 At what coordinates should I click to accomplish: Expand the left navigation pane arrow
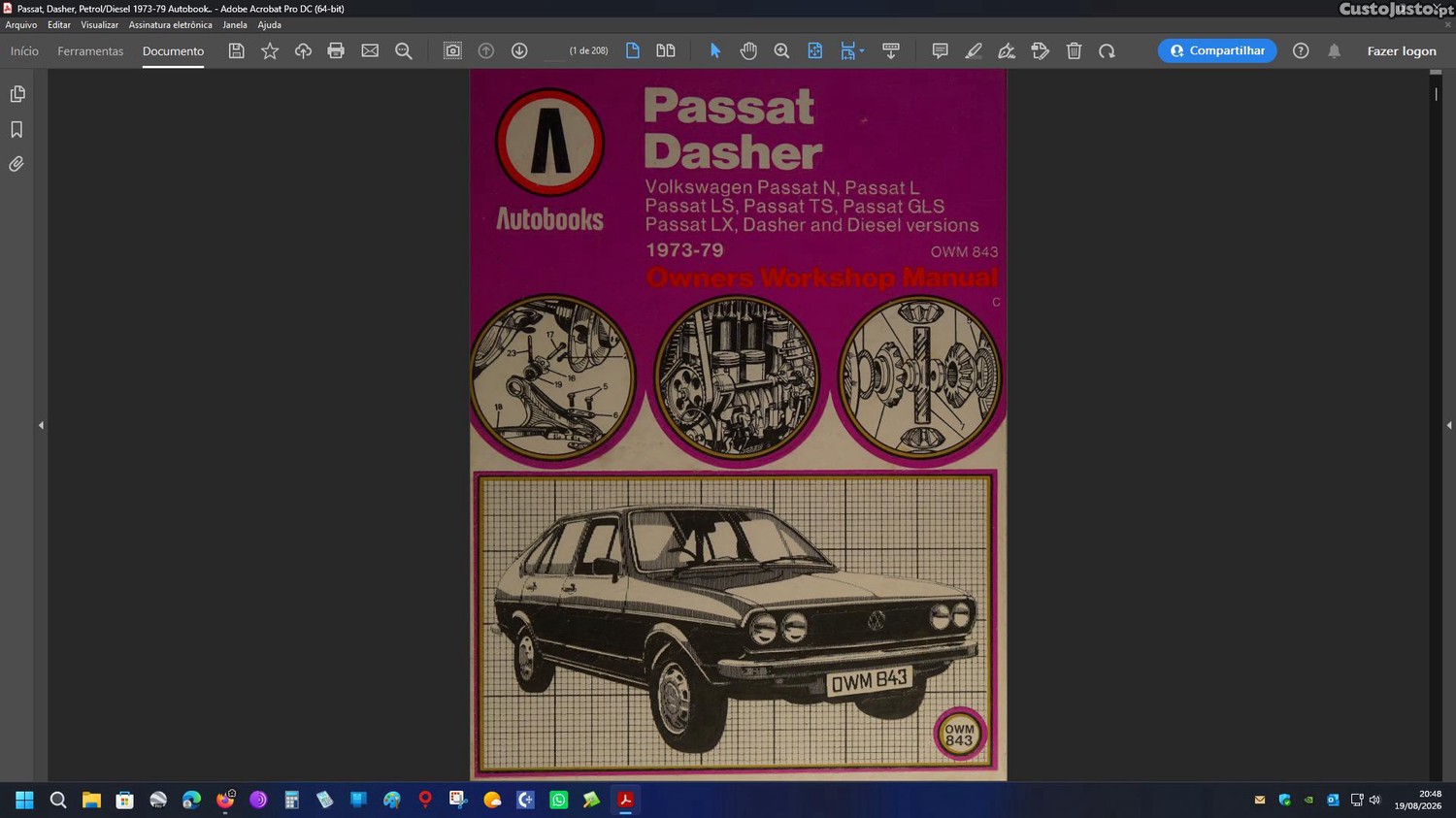pos(41,425)
